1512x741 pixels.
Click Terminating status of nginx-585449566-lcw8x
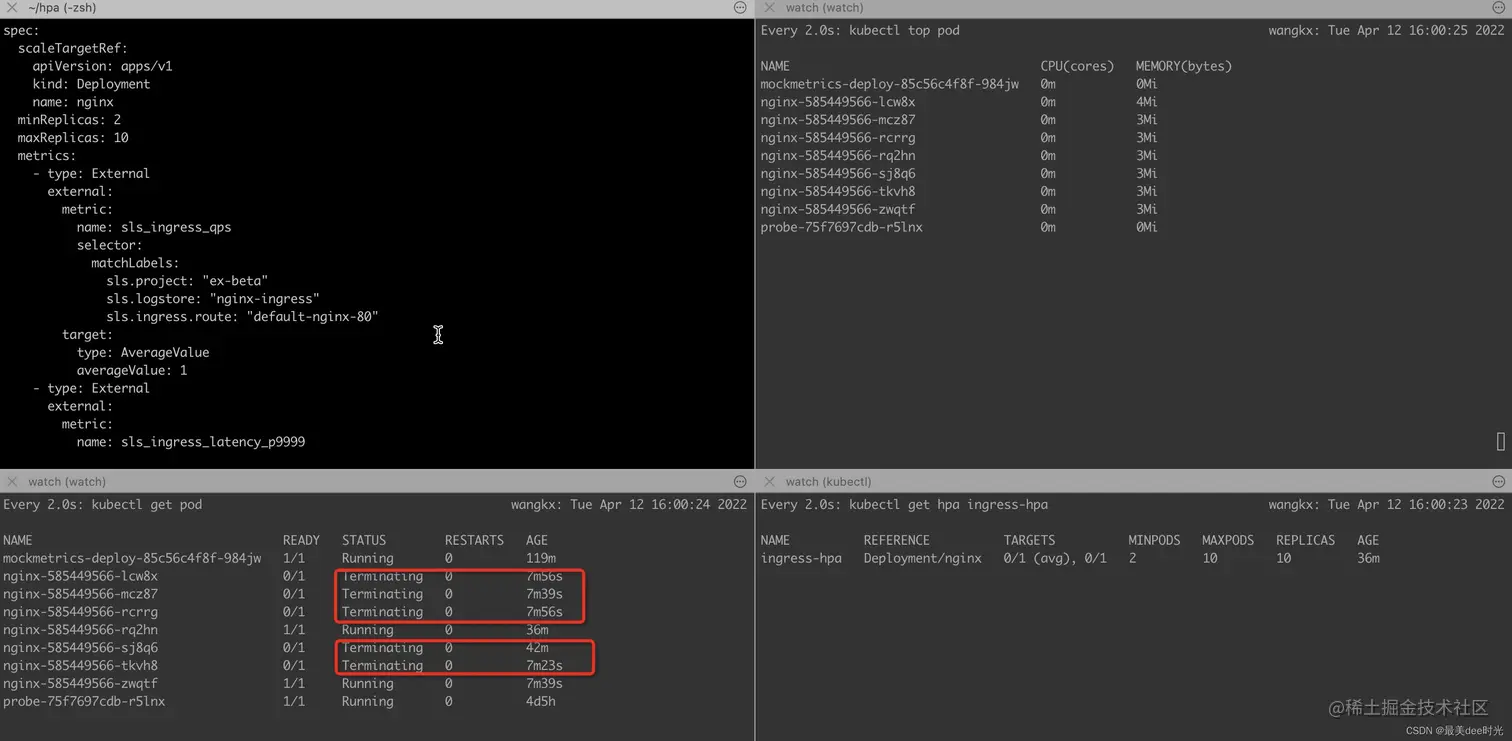382,576
